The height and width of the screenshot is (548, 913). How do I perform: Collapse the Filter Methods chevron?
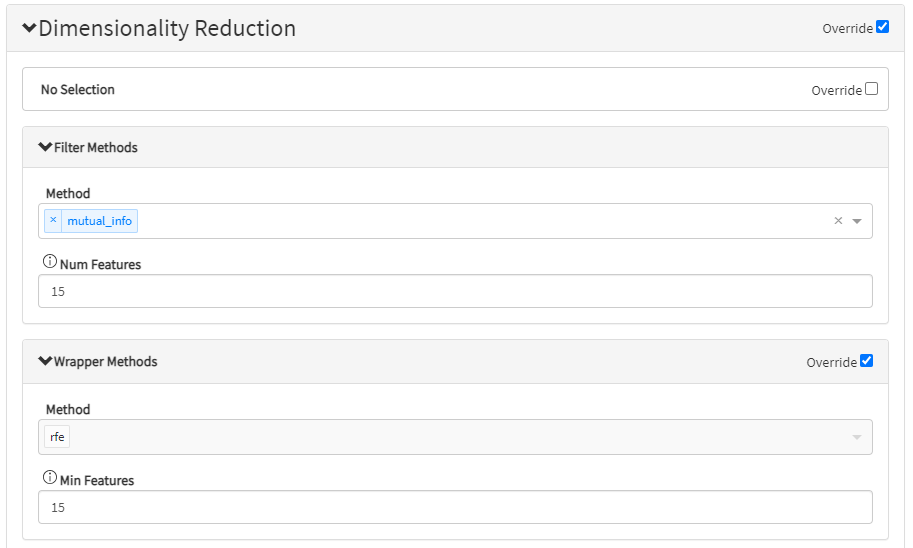(x=45, y=147)
